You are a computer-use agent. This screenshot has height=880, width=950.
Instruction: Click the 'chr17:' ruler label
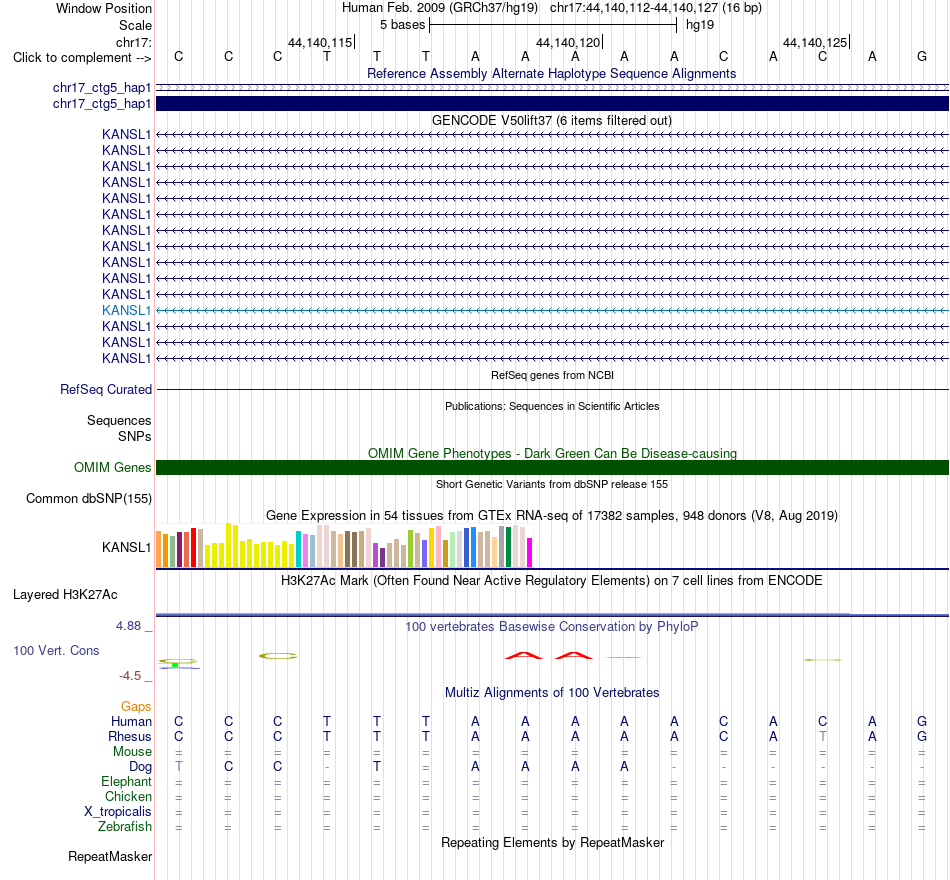pos(134,42)
